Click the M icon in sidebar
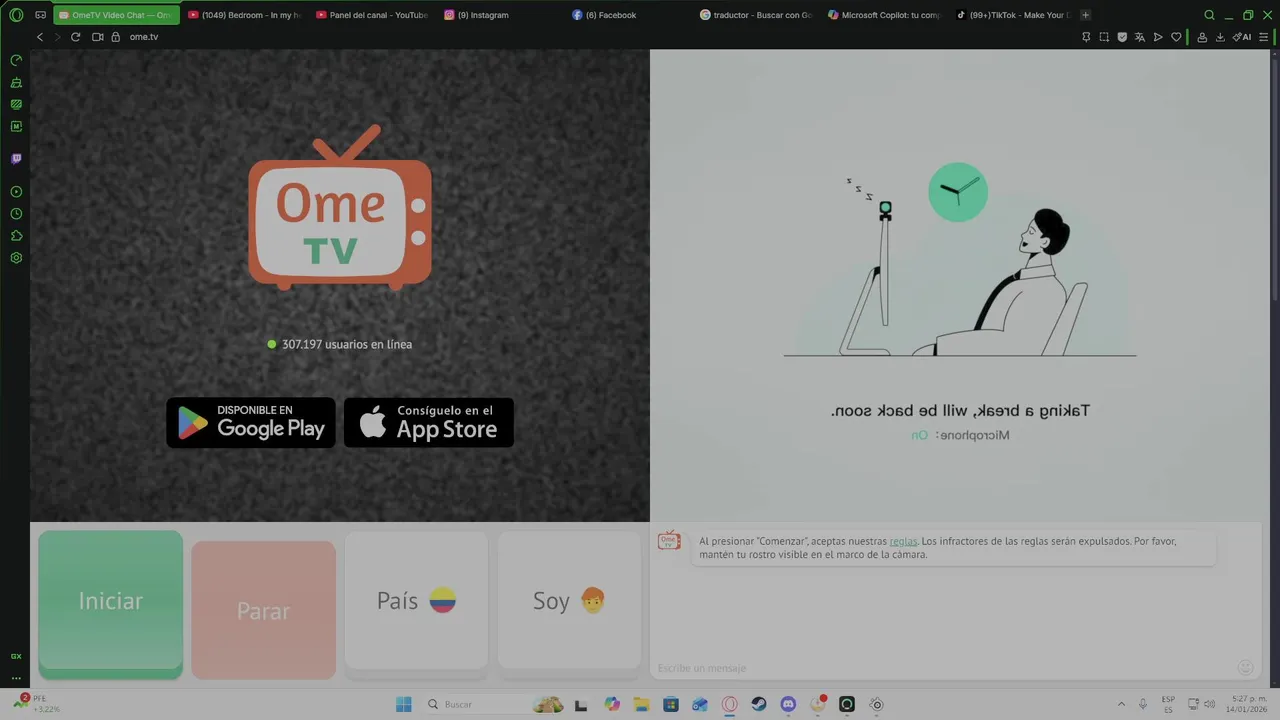1280x720 pixels. tap(16, 126)
